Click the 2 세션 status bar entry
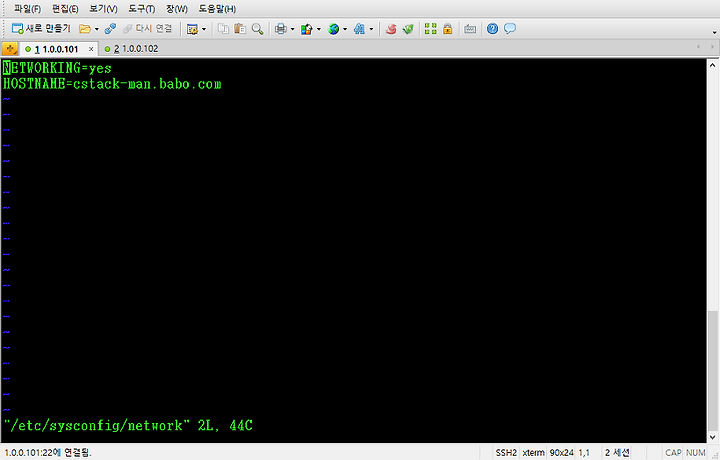Screen dimensions: 720x460 (617, 453)
